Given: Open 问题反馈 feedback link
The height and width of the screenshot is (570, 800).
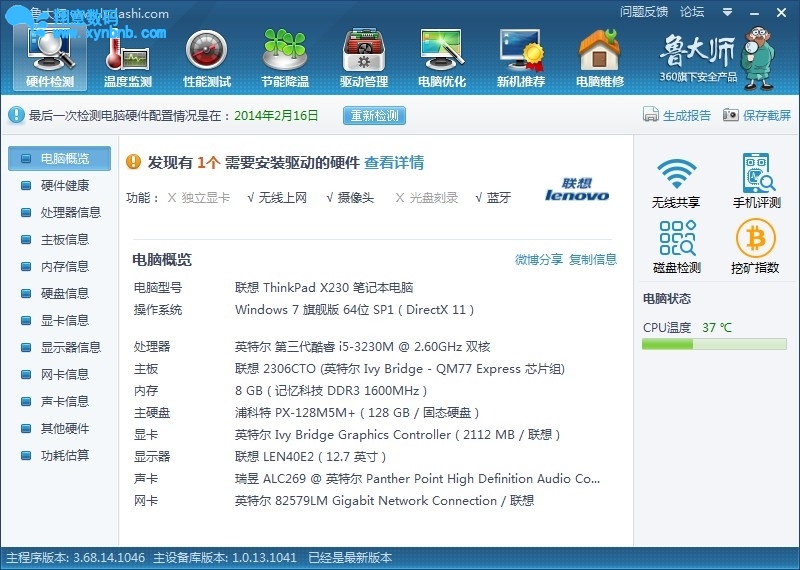Looking at the screenshot, I should [x=644, y=12].
